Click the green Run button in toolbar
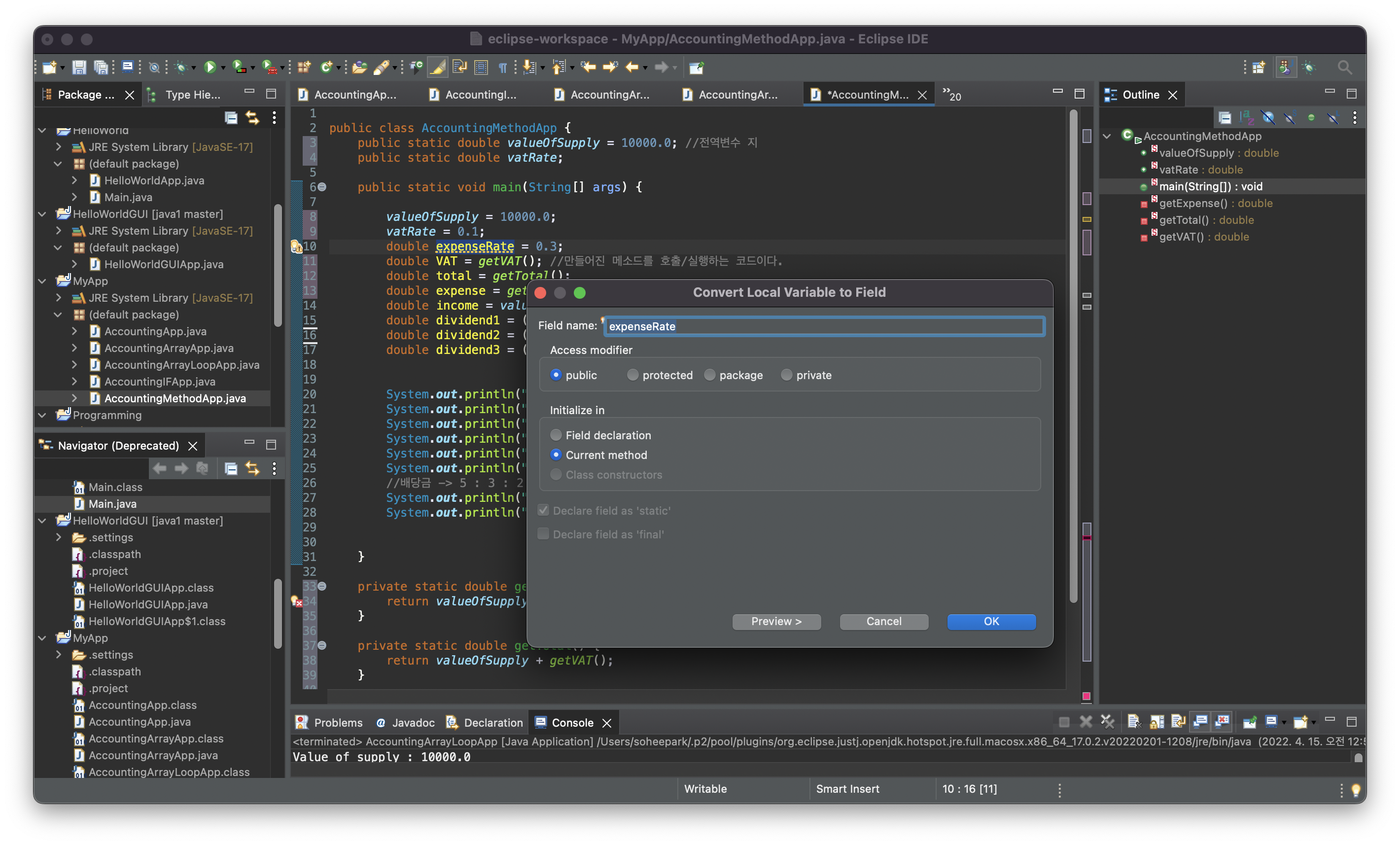Image resolution: width=1400 pixels, height=845 pixels. point(210,68)
